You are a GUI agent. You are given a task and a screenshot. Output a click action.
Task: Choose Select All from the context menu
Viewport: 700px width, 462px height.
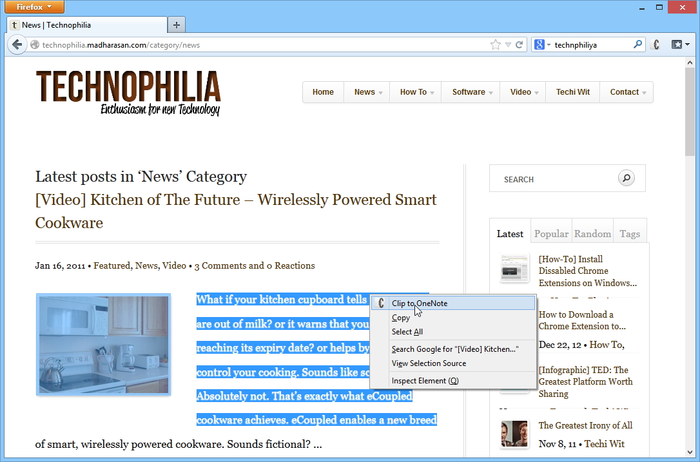click(453, 332)
